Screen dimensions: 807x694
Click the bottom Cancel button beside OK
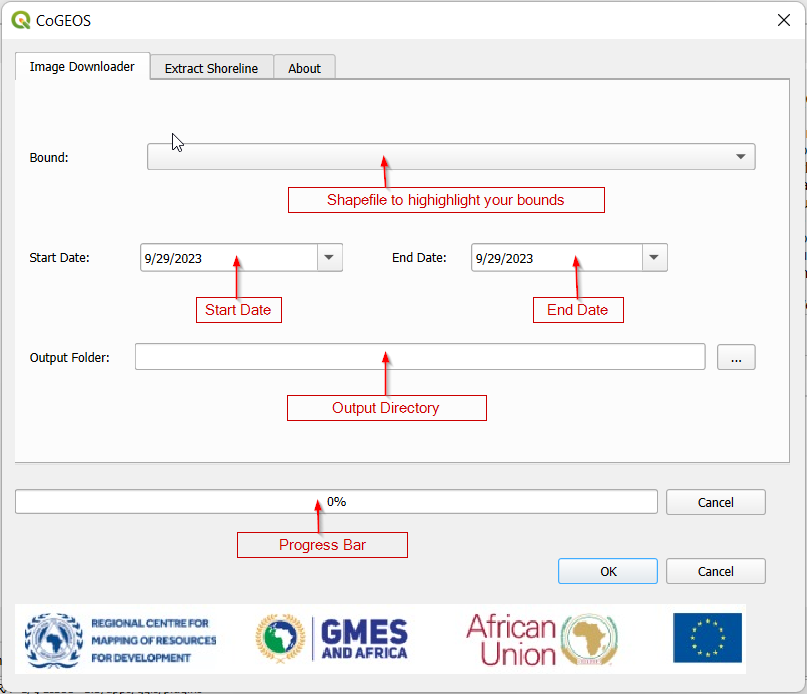[715, 571]
